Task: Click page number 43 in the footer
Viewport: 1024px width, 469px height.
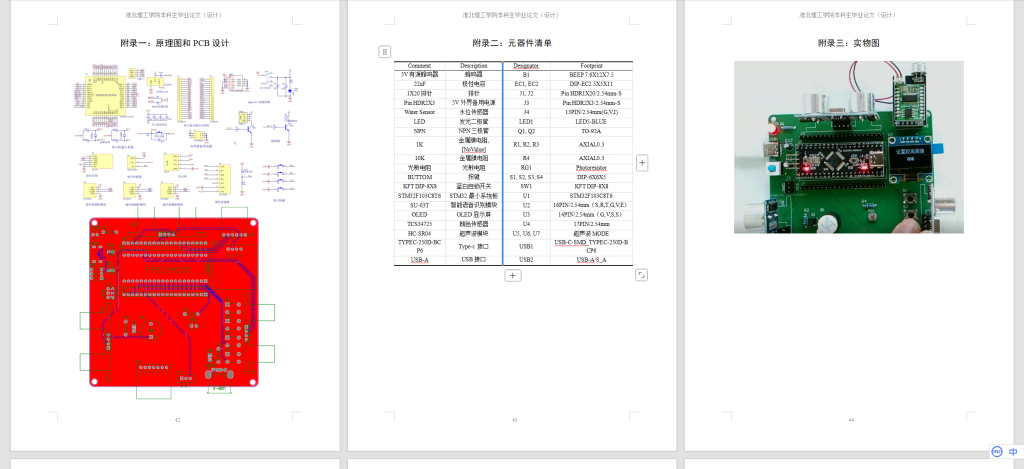Action: coord(514,420)
